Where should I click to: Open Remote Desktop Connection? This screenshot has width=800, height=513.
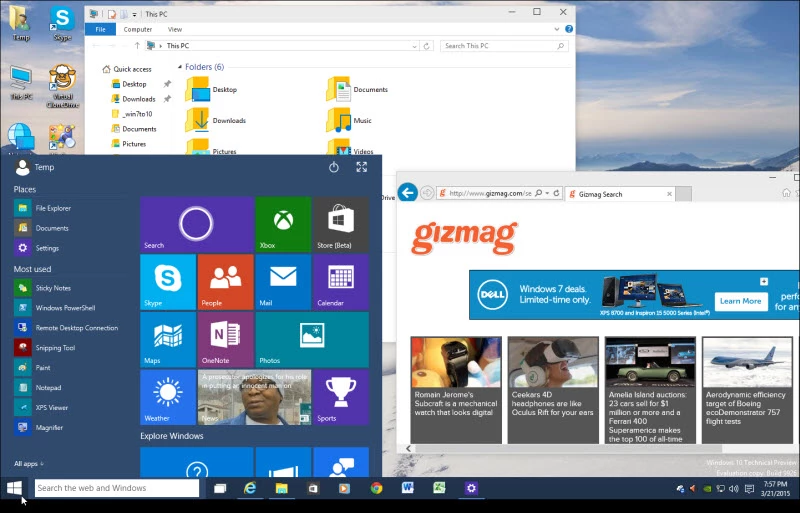point(66,328)
